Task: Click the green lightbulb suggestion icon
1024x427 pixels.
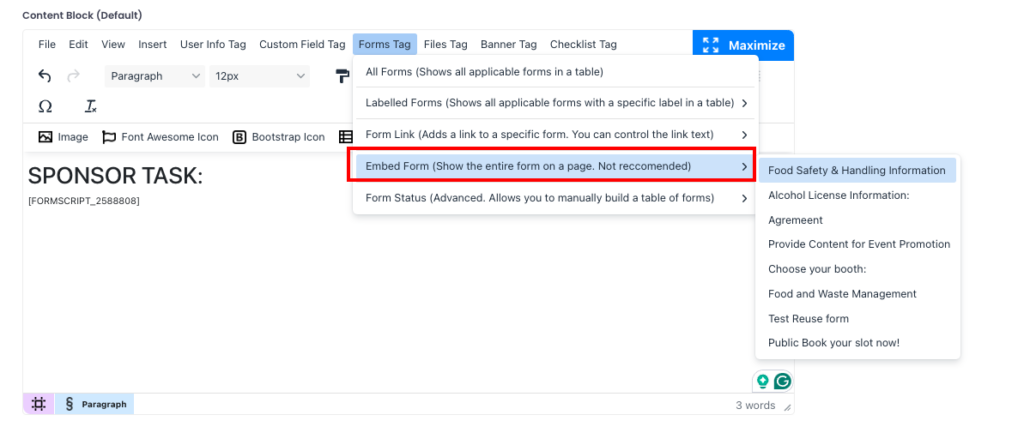Action: point(763,381)
